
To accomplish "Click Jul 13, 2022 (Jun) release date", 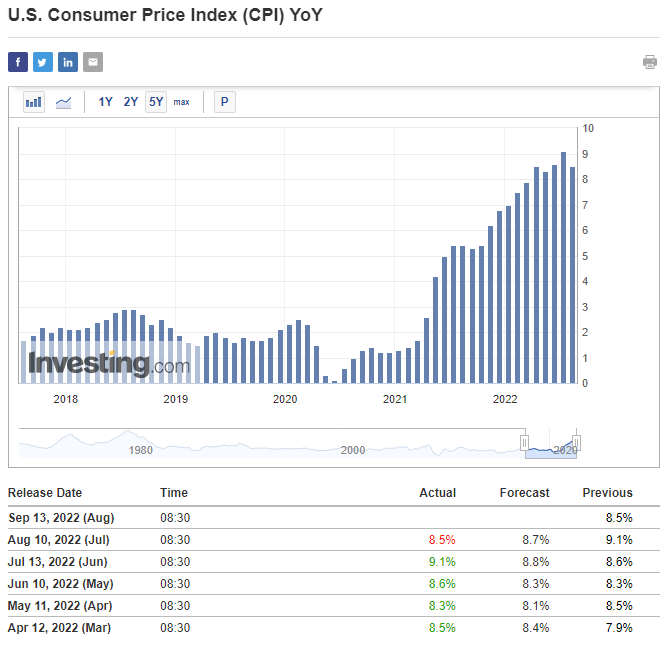I will pyautogui.click(x=57, y=562).
